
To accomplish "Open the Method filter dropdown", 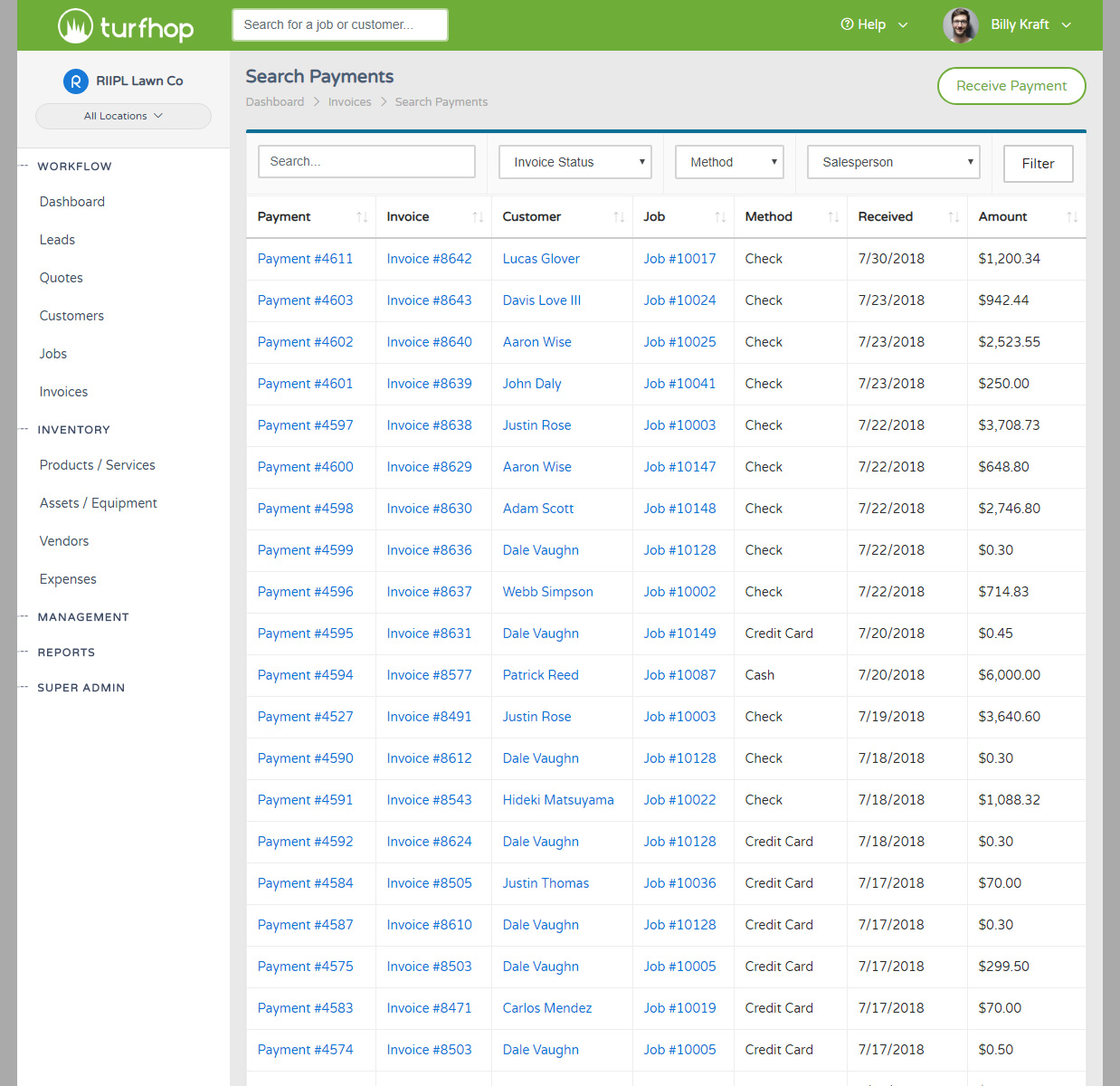I will coord(728,161).
